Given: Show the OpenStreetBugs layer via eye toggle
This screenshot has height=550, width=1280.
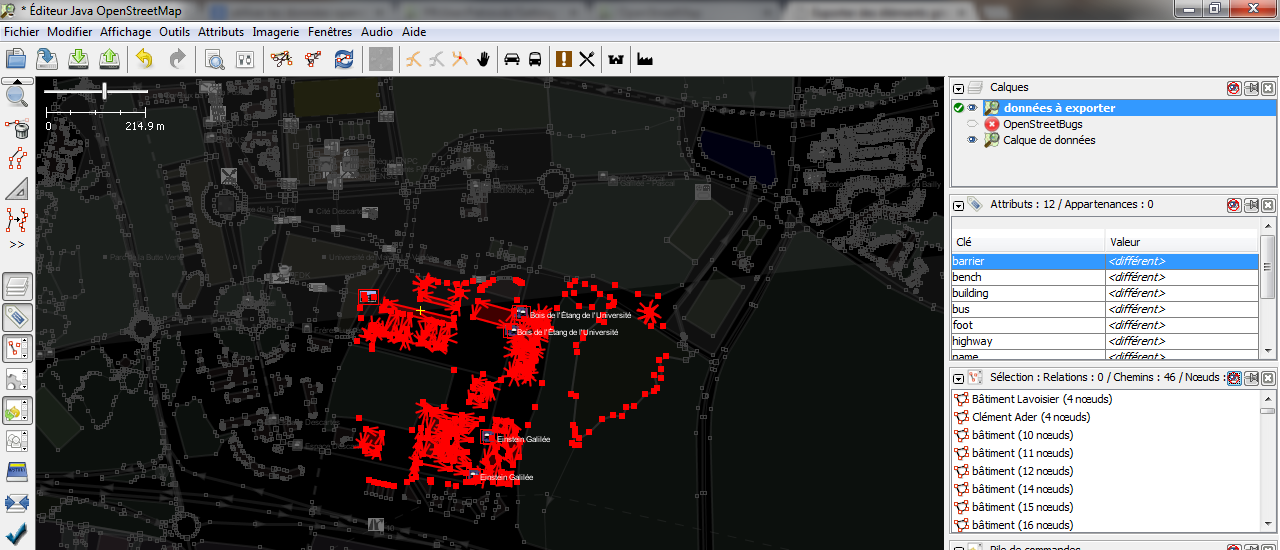Looking at the screenshot, I should pyautogui.click(x=972, y=124).
